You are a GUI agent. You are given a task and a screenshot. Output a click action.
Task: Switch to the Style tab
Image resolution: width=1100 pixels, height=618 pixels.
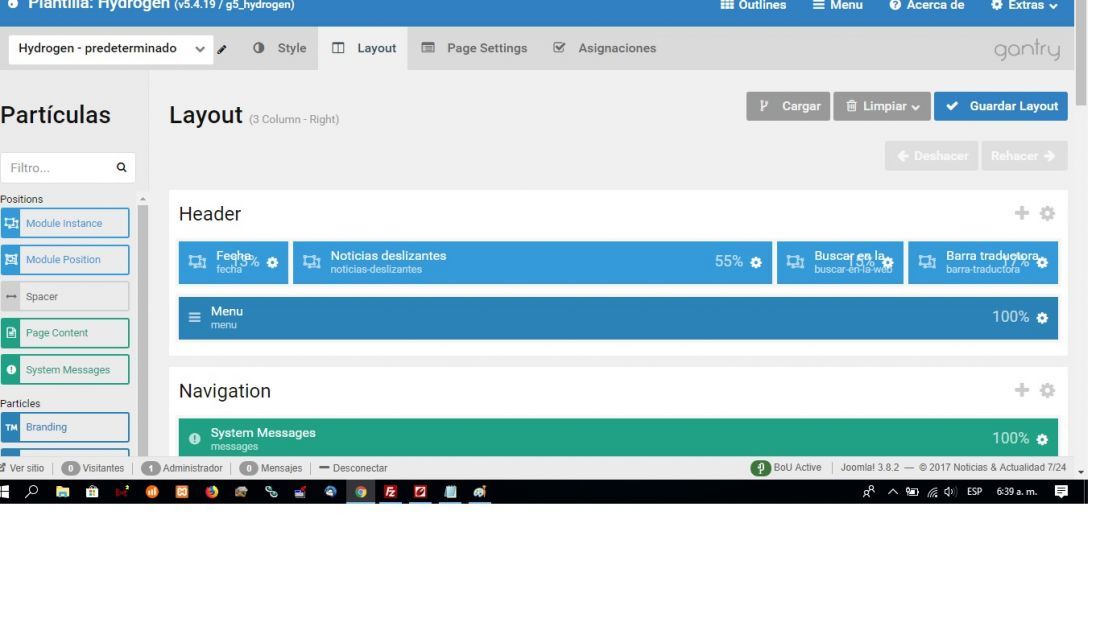click(x=280, y=48)
